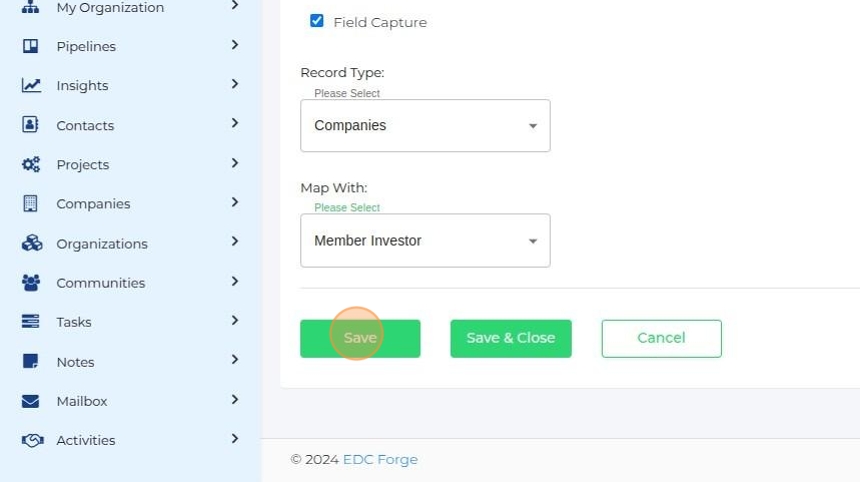Click the Projects gears icon
Image resolution: width=860 pixels, height=482 pixels.
coord(31,165)
